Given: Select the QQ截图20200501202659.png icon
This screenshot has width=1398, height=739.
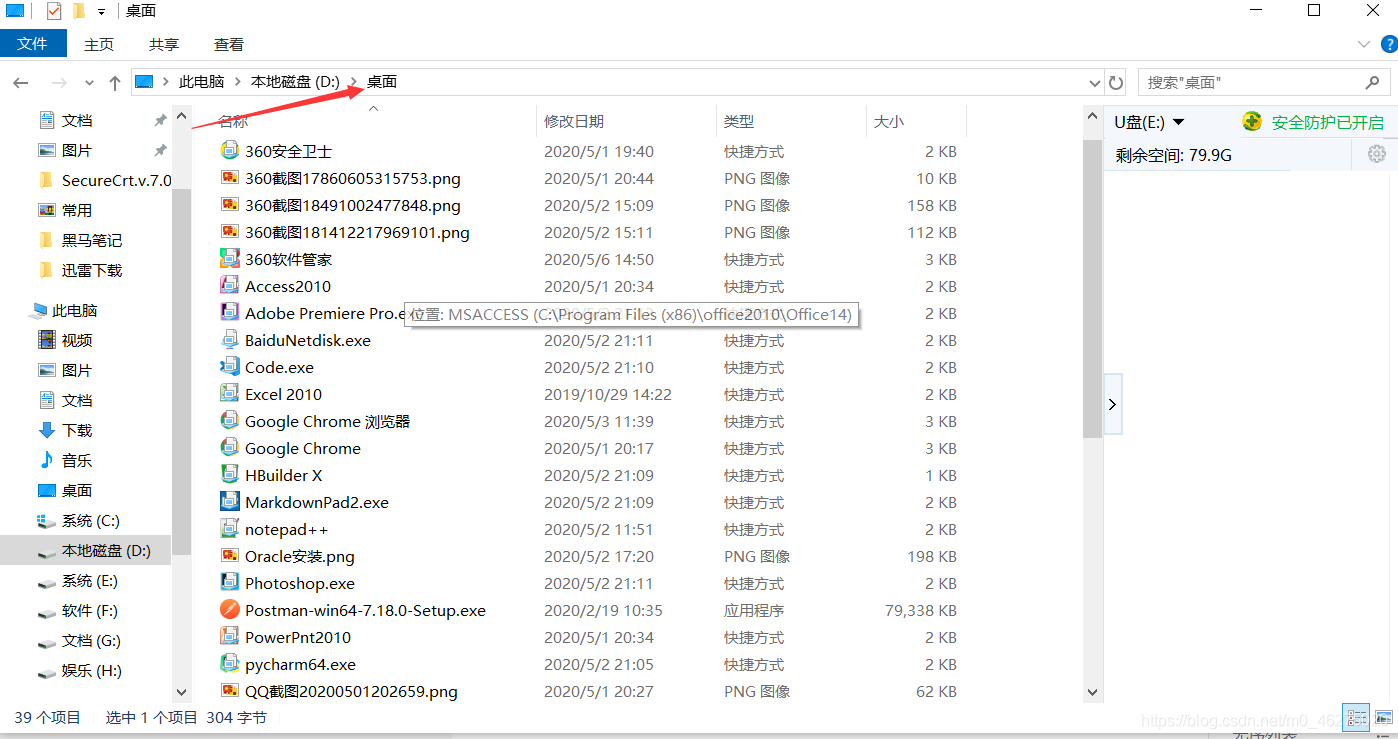Looking at the screenshot, I should coord(230,691).
